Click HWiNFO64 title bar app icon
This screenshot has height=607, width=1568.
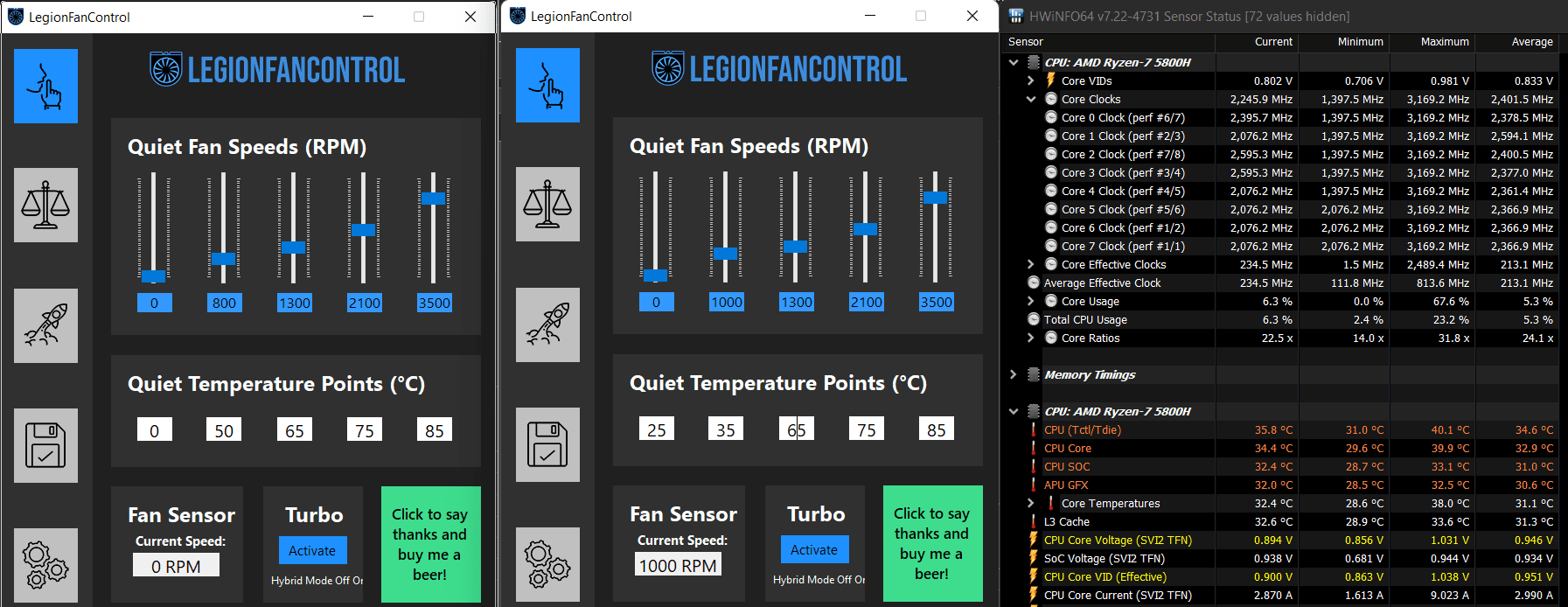(x=1016, y=16)
